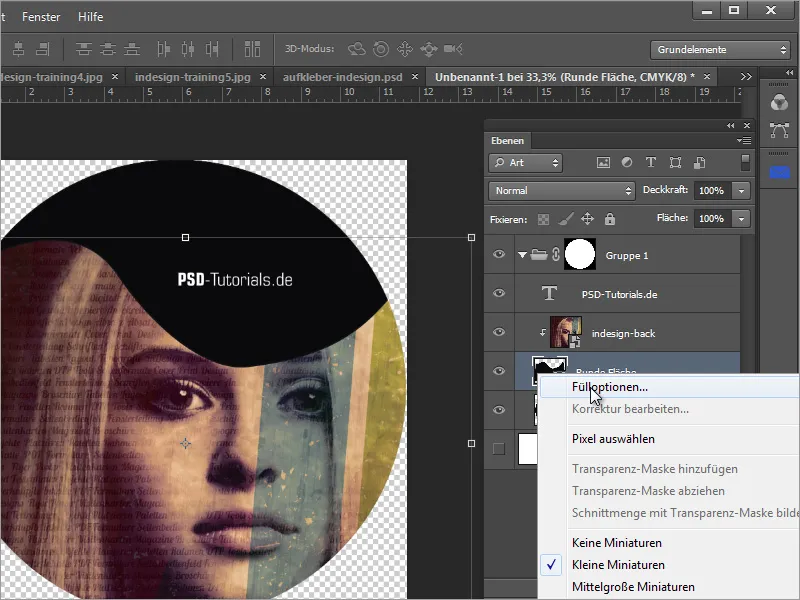Viewport: 800px width, 600px height.
Task: Select the 3D camera zoom icon
Action: click(453, 49)
